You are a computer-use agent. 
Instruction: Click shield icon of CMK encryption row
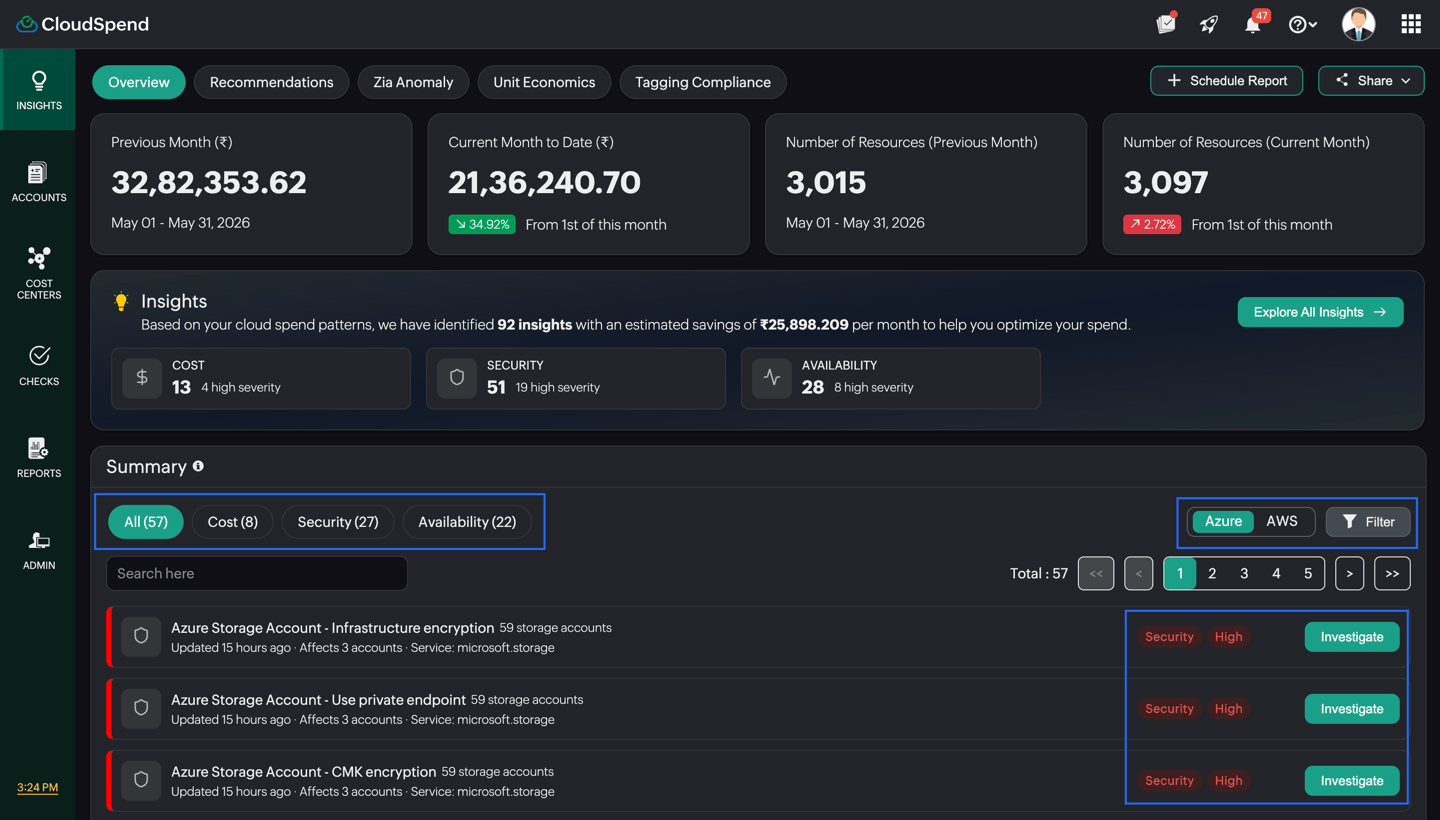pos(141,780)
